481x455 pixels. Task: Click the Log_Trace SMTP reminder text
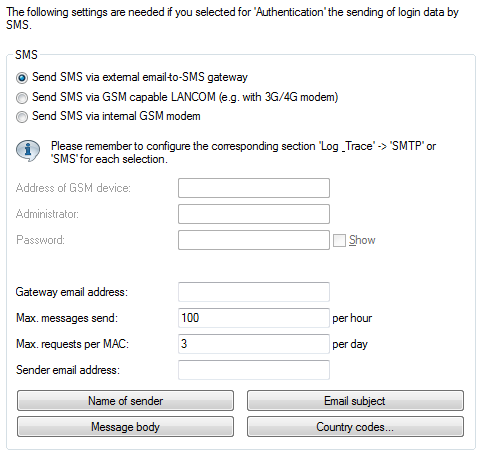pos(243,153)
